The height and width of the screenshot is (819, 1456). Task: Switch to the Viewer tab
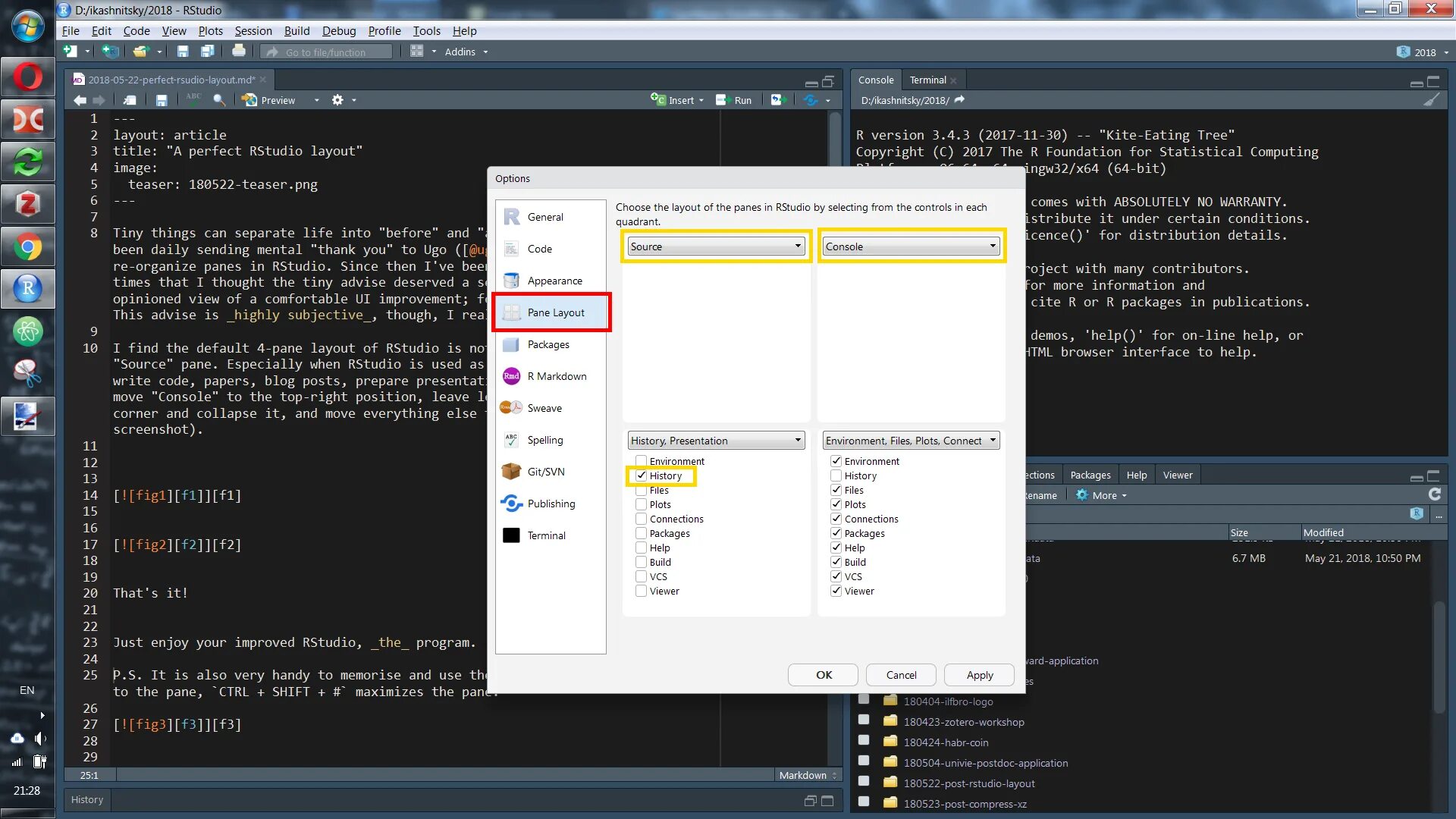point(1177,475)
